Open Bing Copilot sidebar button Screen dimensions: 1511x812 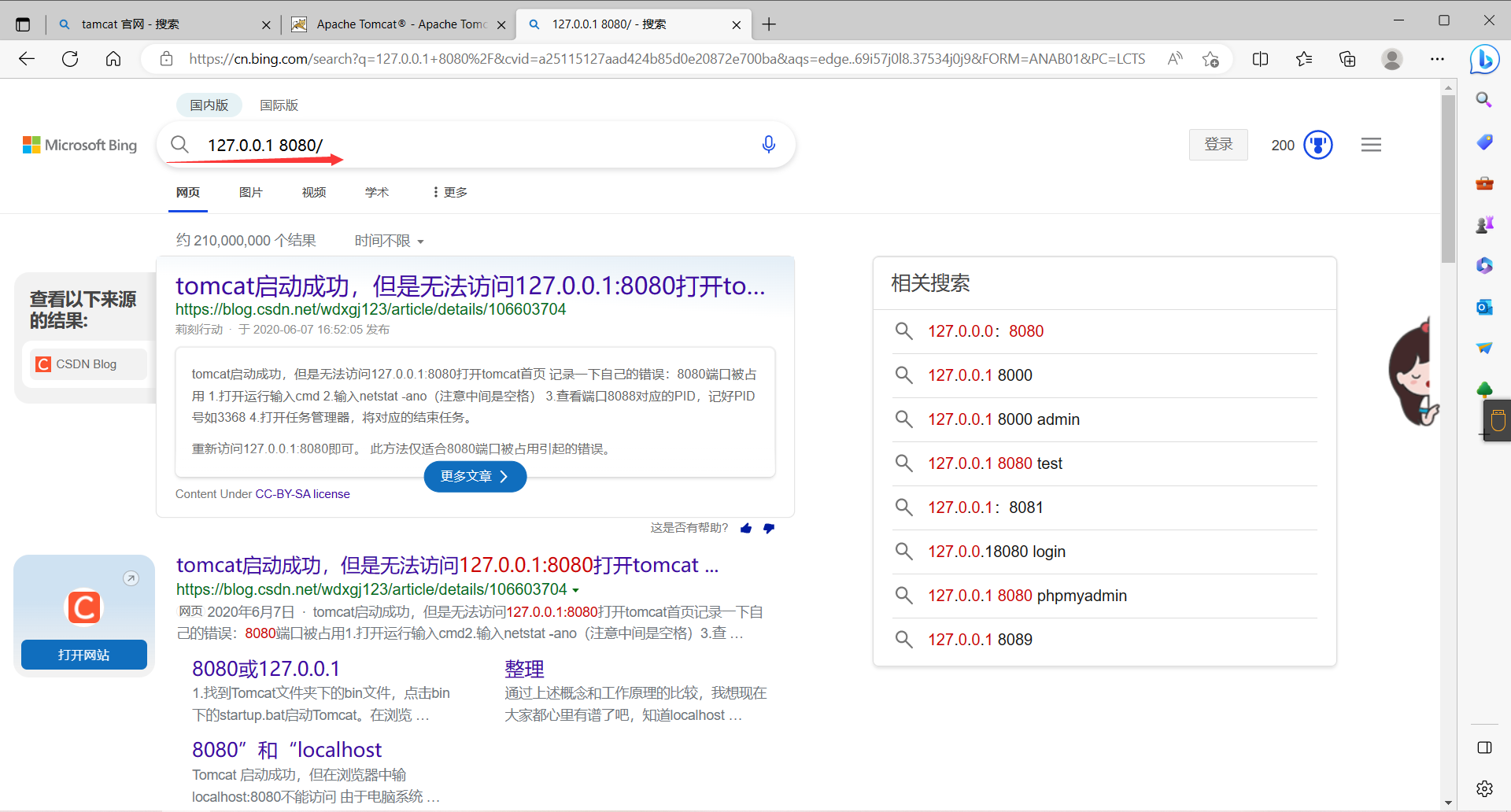pyautogui.click(x=1484, y=59)
